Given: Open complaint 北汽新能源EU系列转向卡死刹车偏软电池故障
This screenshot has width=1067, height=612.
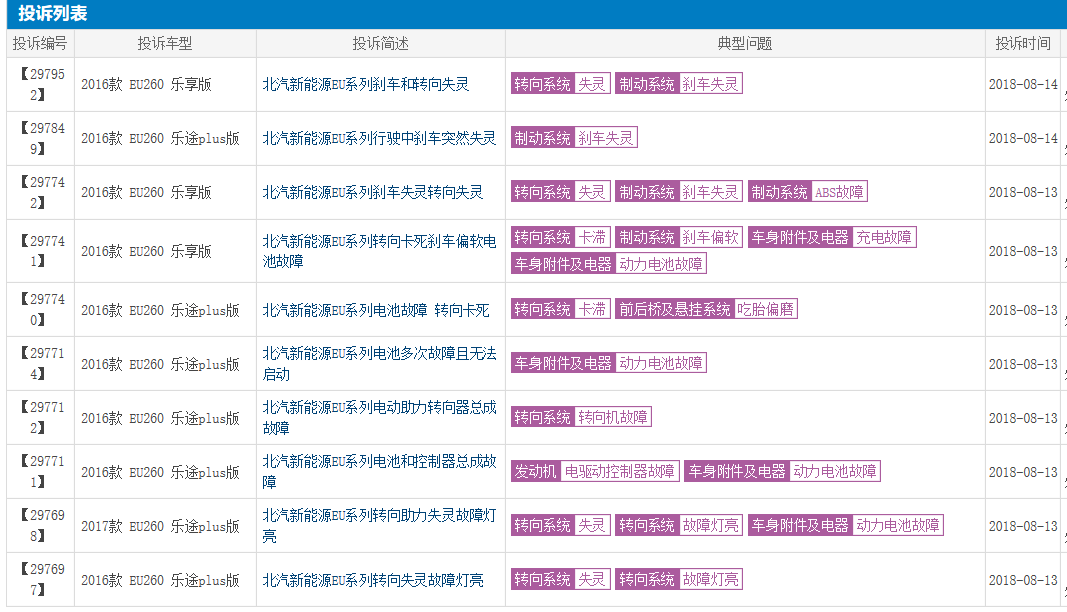Looking at the screenshot, I should point(380,251).
